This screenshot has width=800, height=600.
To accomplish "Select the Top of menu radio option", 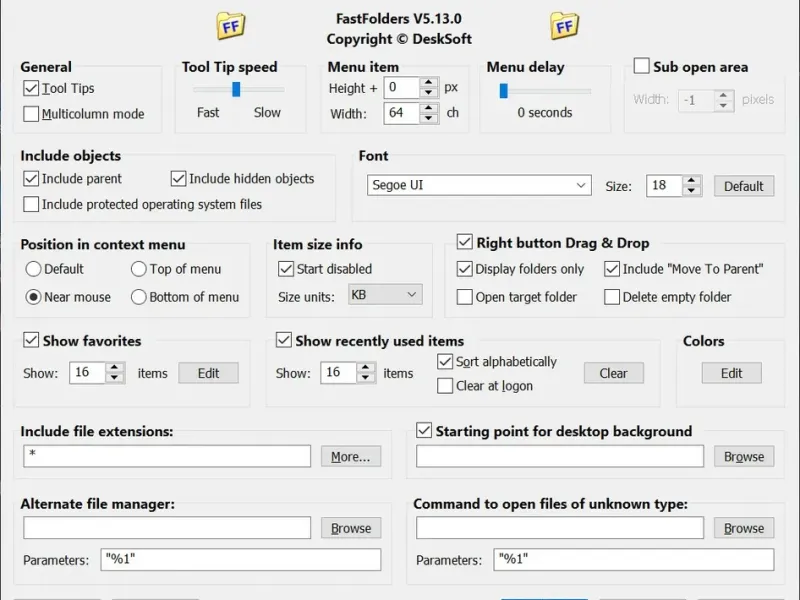I will pyautogui.click(x=139, y=269).
